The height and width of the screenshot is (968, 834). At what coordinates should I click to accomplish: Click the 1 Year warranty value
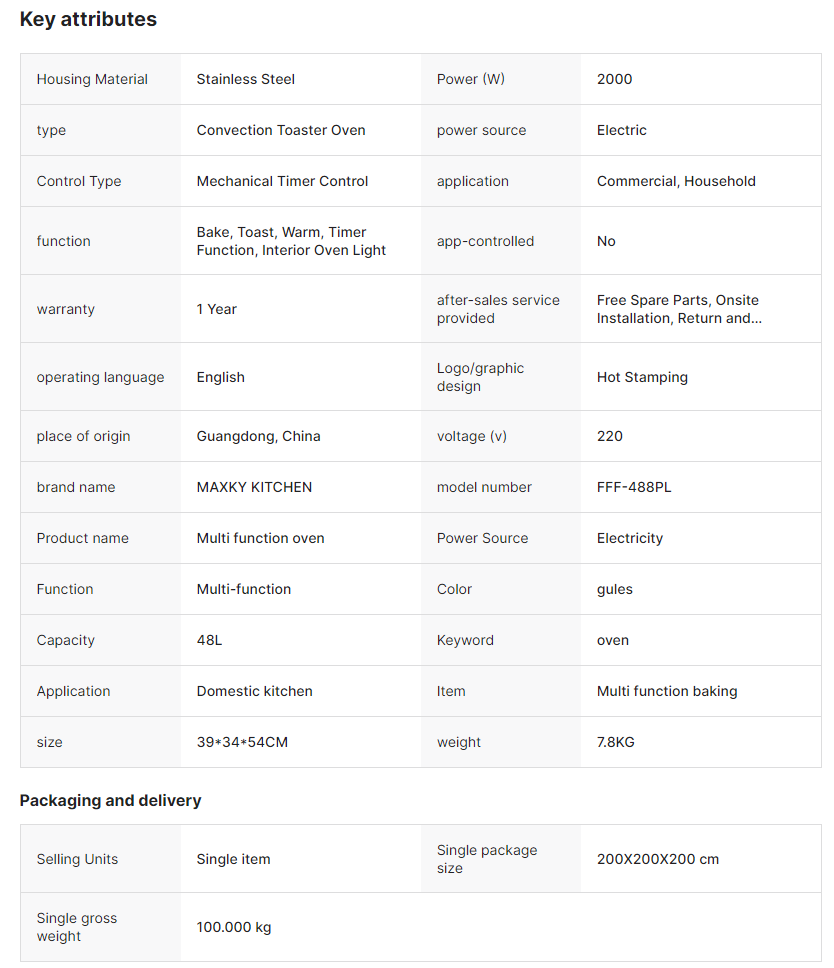(x=216, y=309)
